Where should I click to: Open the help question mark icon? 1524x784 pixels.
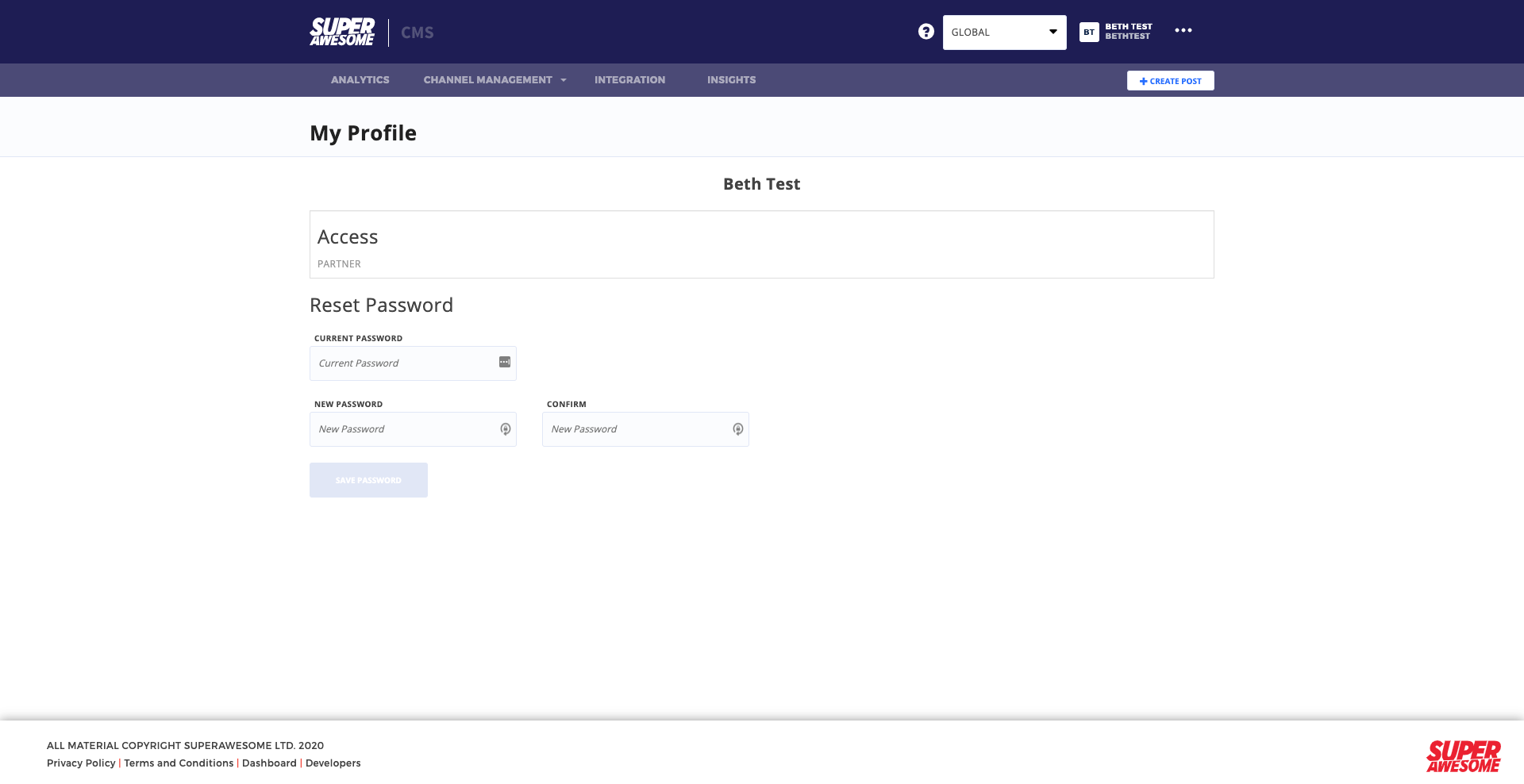pos(926,32)
